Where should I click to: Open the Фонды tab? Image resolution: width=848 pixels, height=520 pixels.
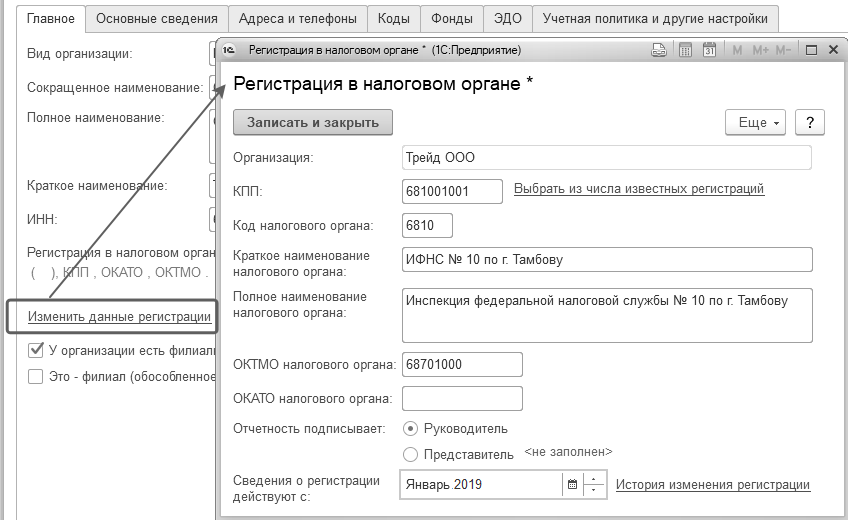(x=452, y=19)
